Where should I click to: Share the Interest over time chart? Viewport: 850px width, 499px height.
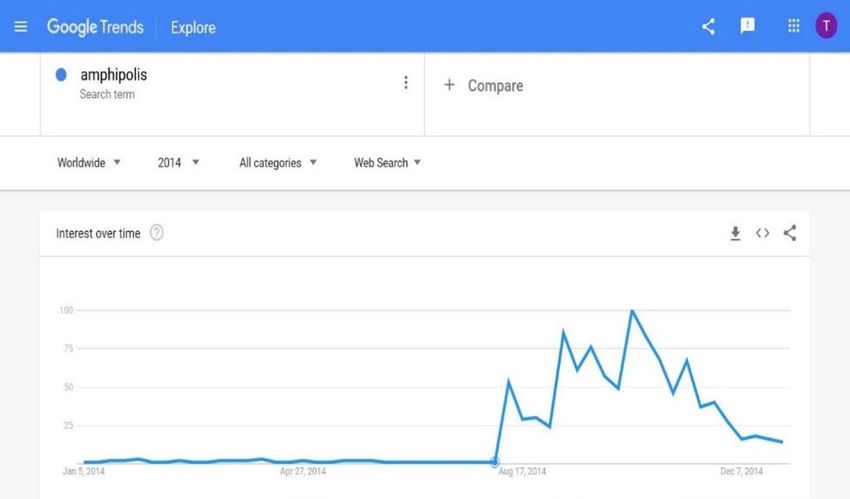click(790, 233)
